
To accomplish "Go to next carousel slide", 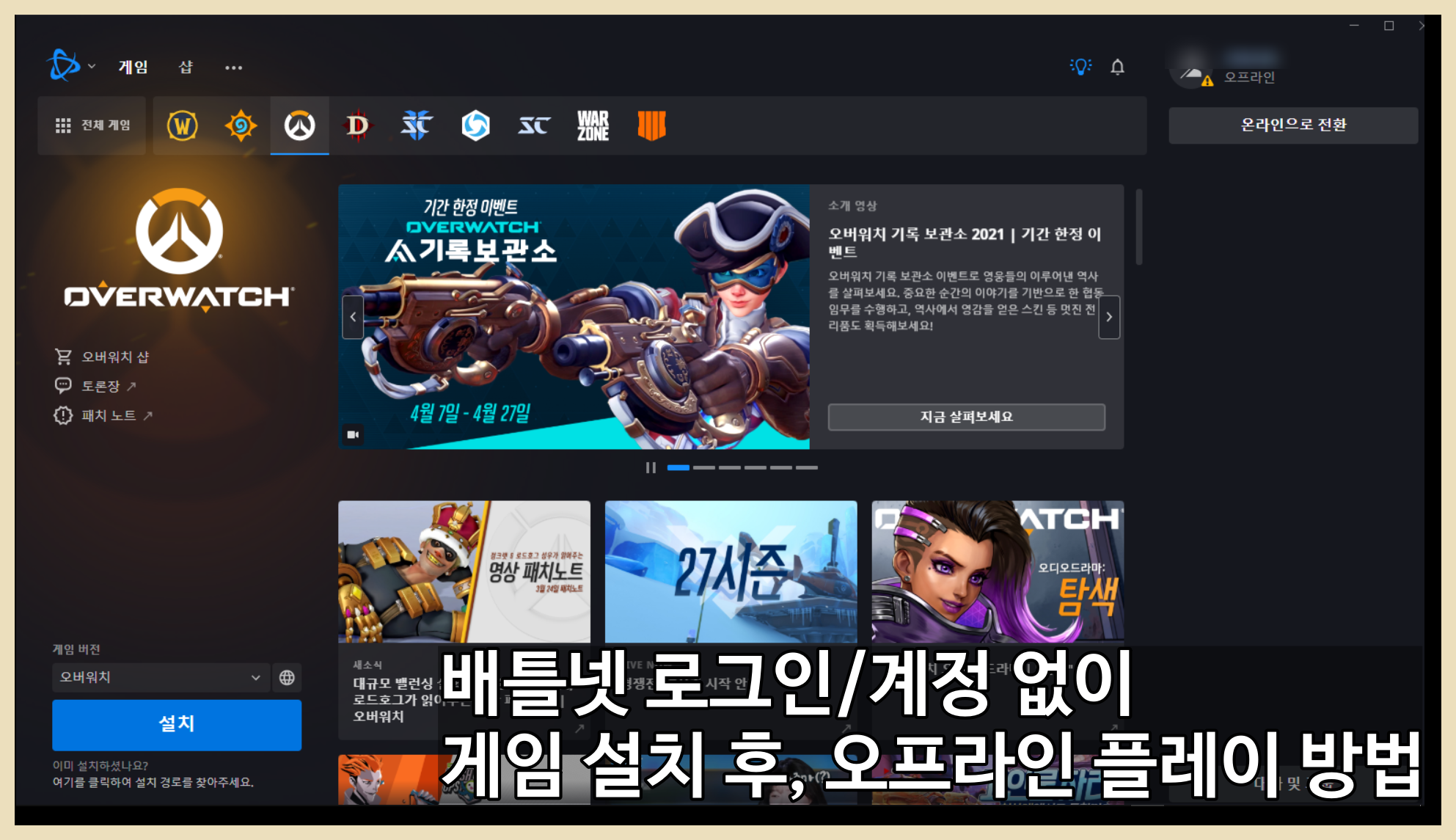I will (1109, 317).
